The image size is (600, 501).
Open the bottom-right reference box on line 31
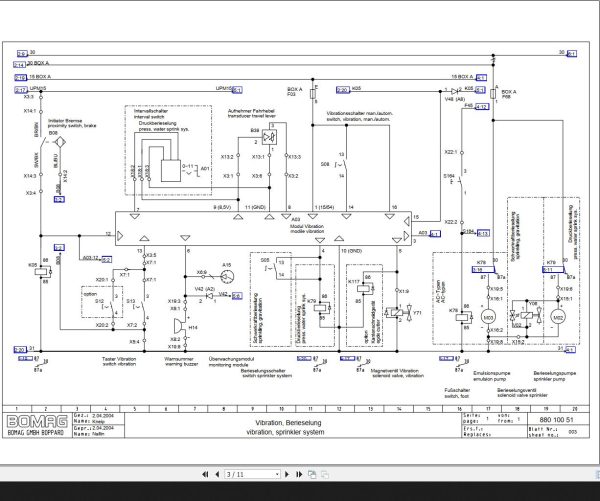point(570,349)
